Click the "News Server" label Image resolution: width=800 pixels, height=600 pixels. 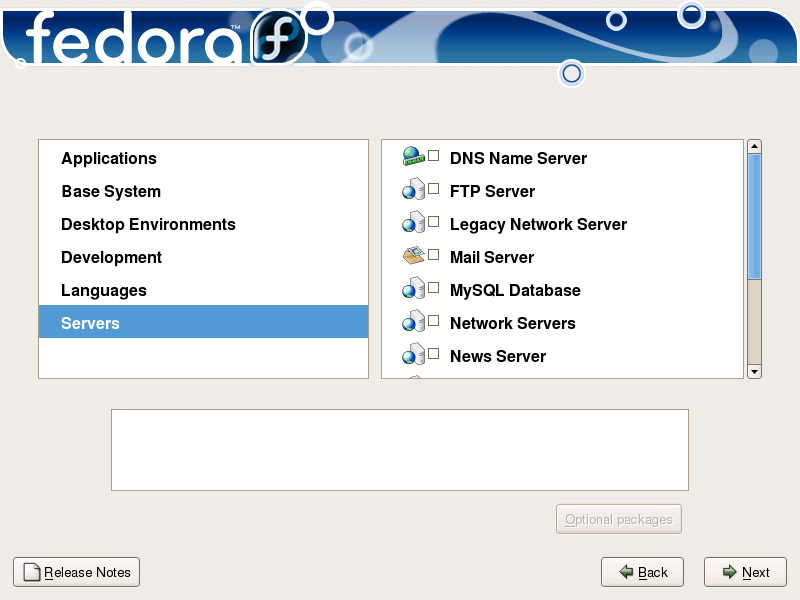coord(498,356)
